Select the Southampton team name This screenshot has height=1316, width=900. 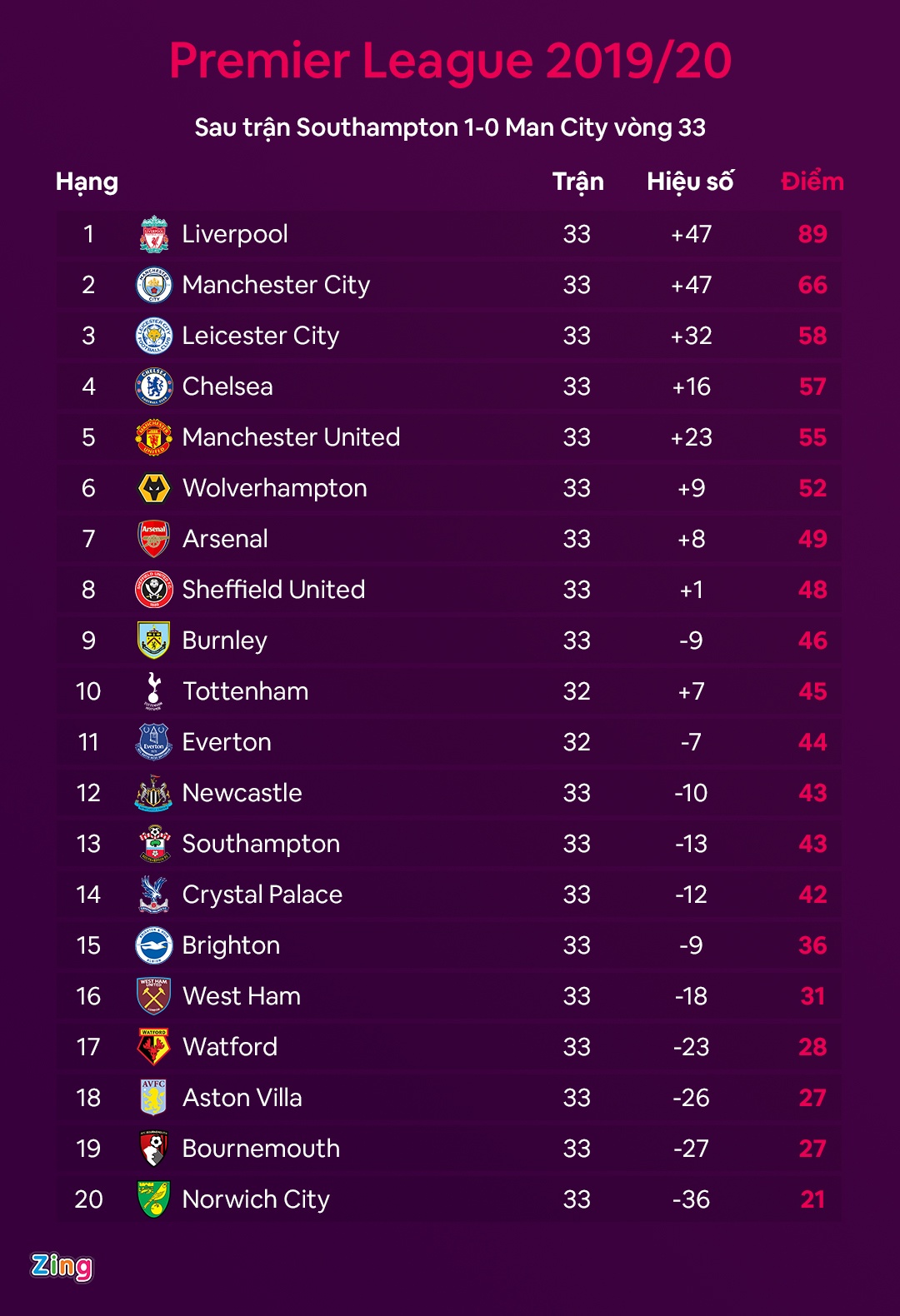(261, 844)
